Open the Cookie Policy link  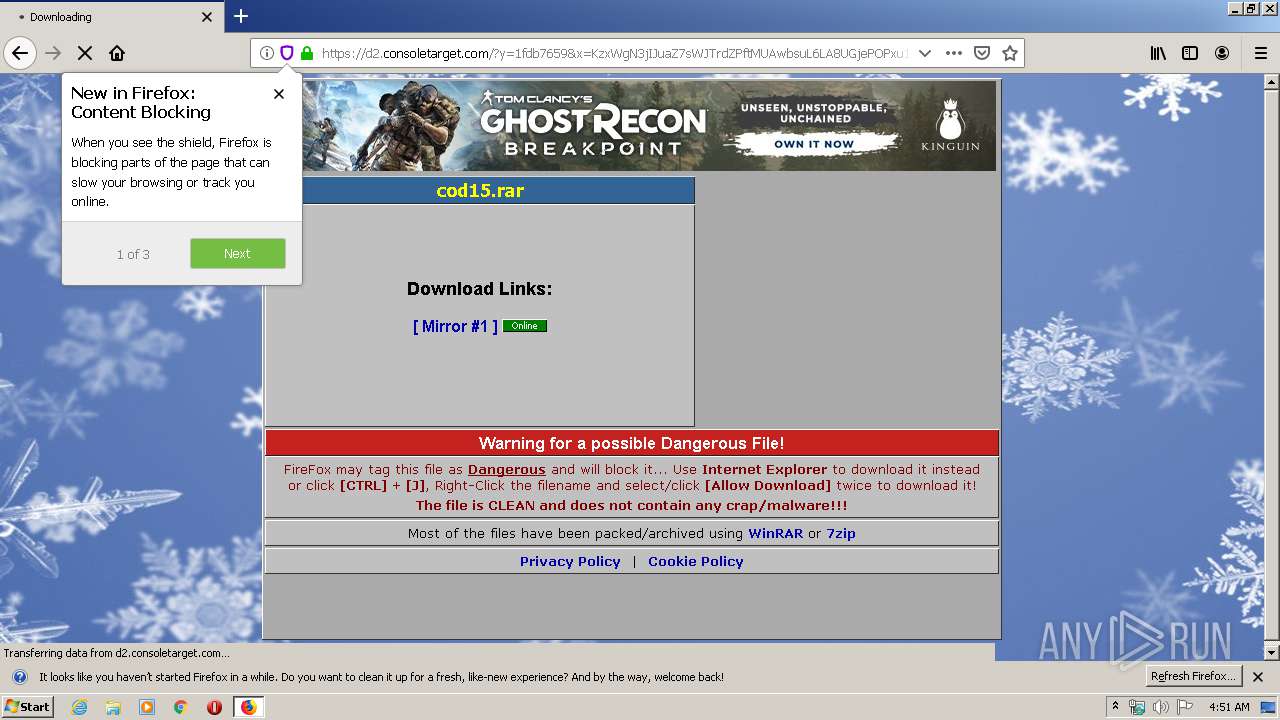(696, 562)
